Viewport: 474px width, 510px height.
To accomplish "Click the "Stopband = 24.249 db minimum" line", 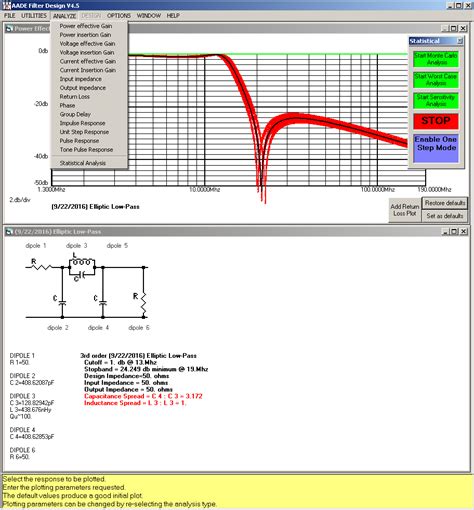I will click(x=146, y=369).
